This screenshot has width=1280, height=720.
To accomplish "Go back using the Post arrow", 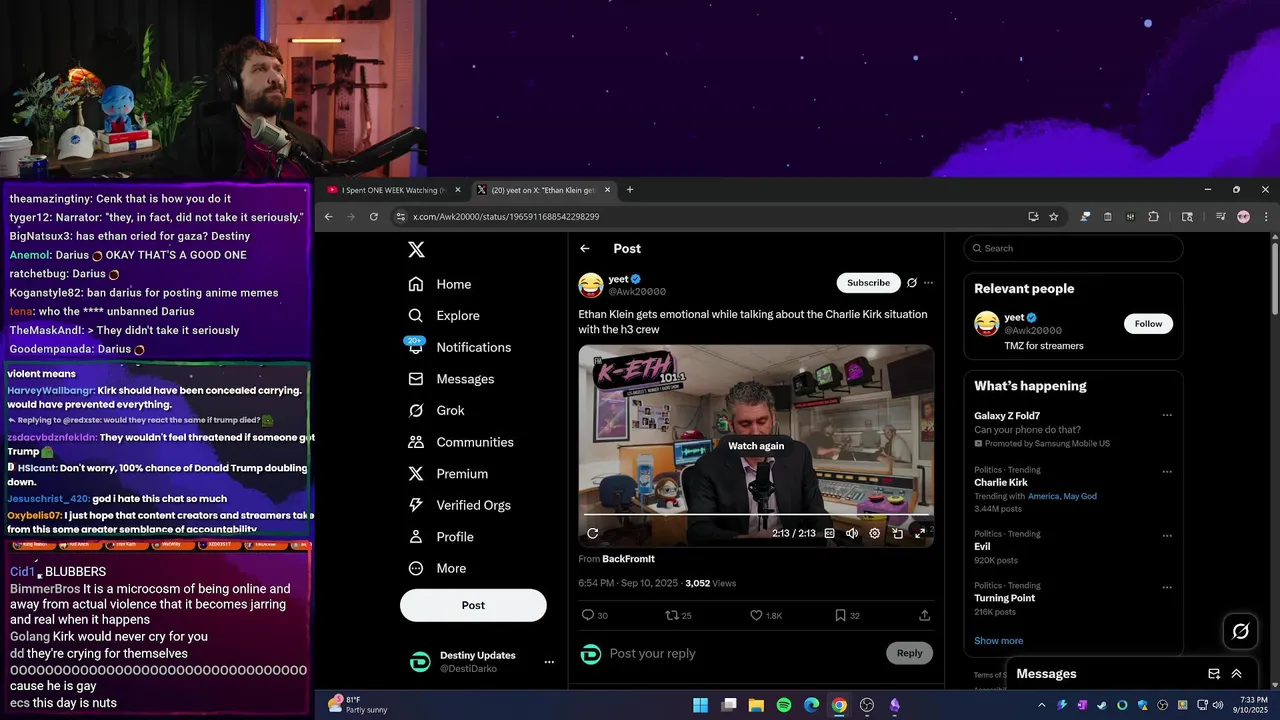I will (x=585, y=249).
